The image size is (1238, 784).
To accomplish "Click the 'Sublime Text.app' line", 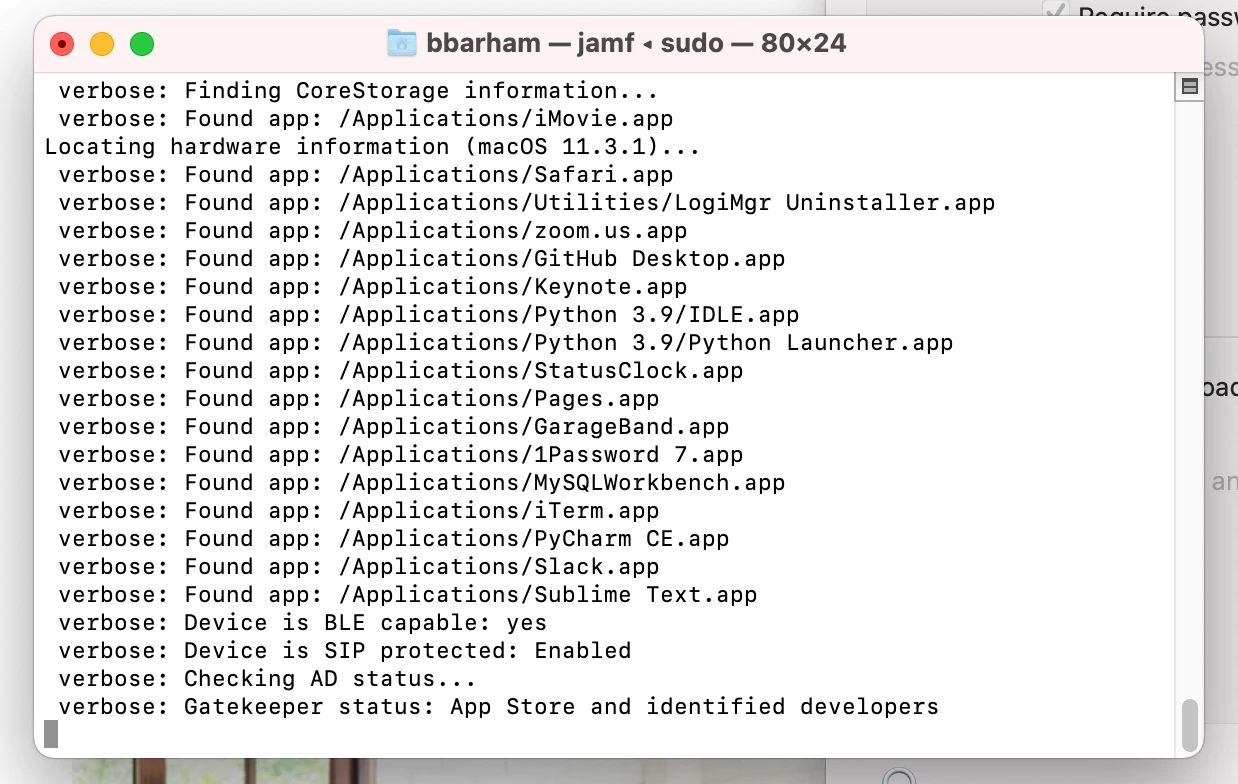I will click(x=408, y=595).
